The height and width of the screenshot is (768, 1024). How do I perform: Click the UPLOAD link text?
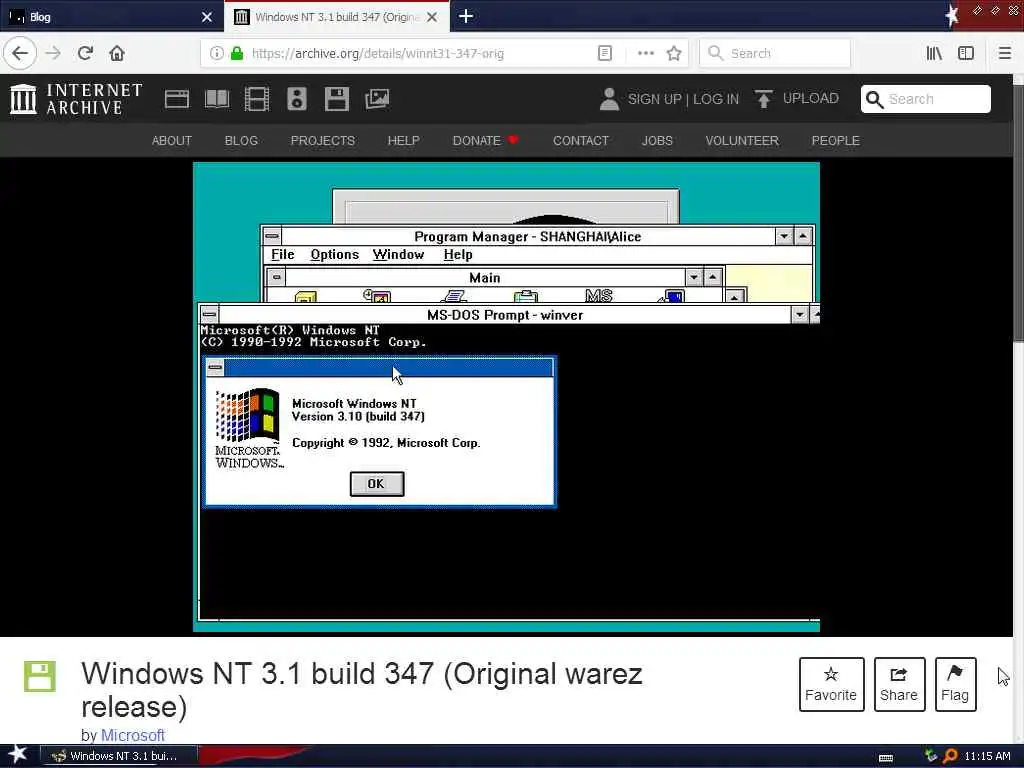810,99
